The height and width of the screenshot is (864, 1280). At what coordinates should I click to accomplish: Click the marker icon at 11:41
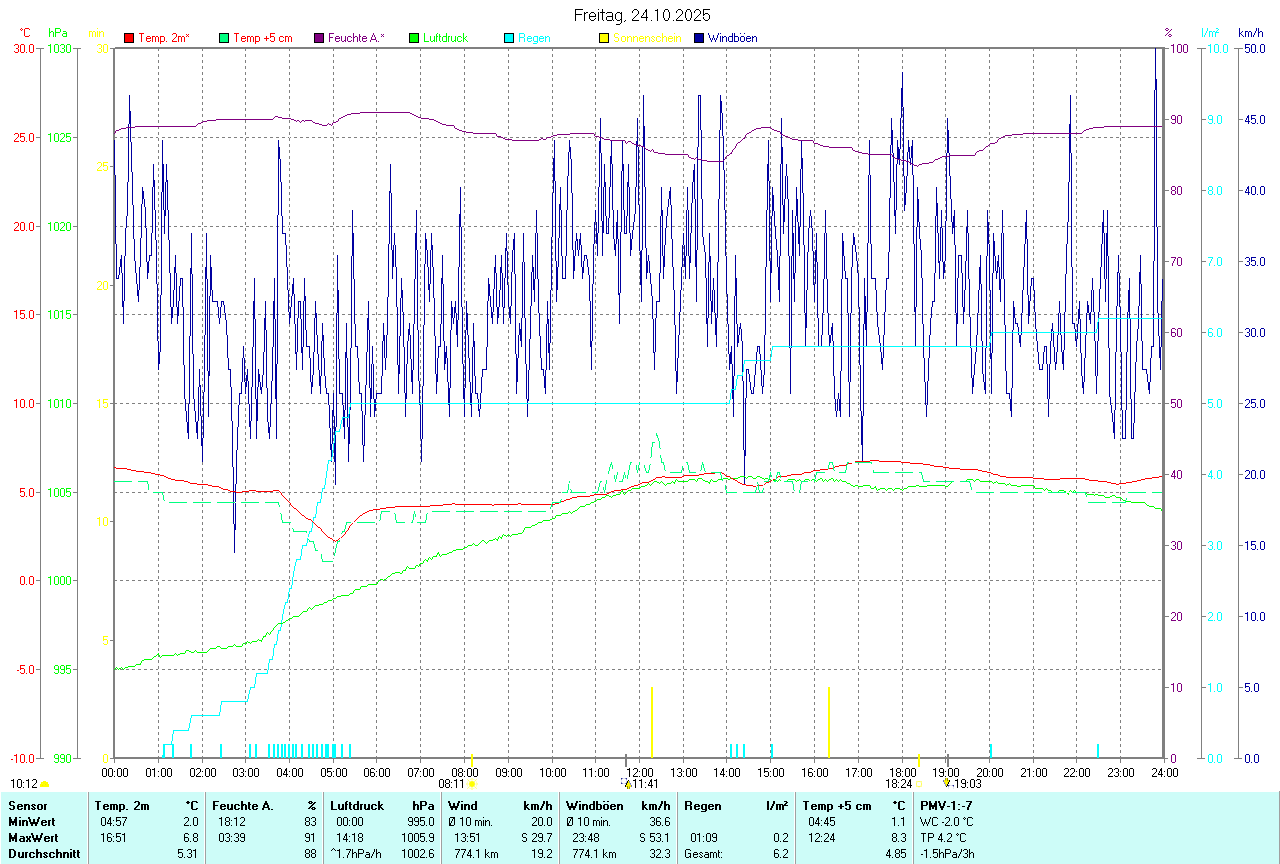pyautogui.click(x=627, y=784)
